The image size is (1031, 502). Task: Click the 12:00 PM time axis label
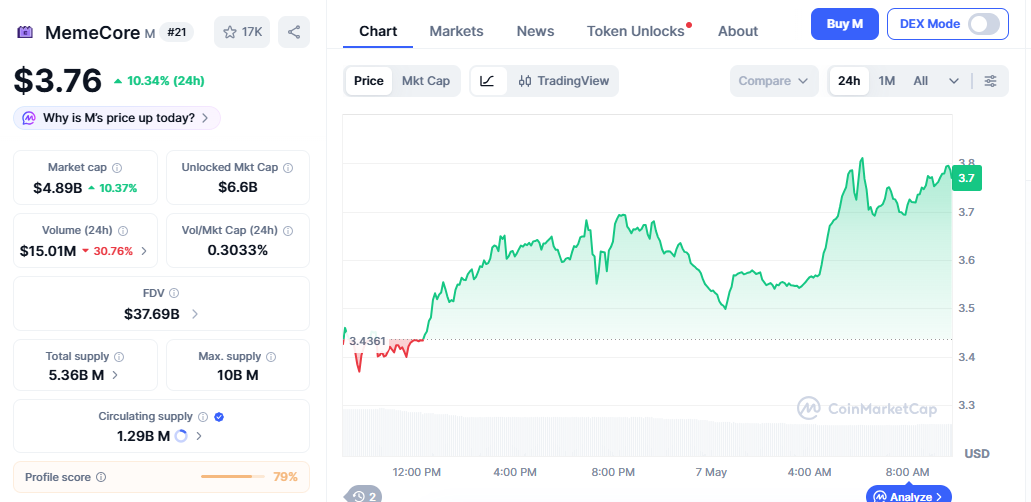pos(417,472)
